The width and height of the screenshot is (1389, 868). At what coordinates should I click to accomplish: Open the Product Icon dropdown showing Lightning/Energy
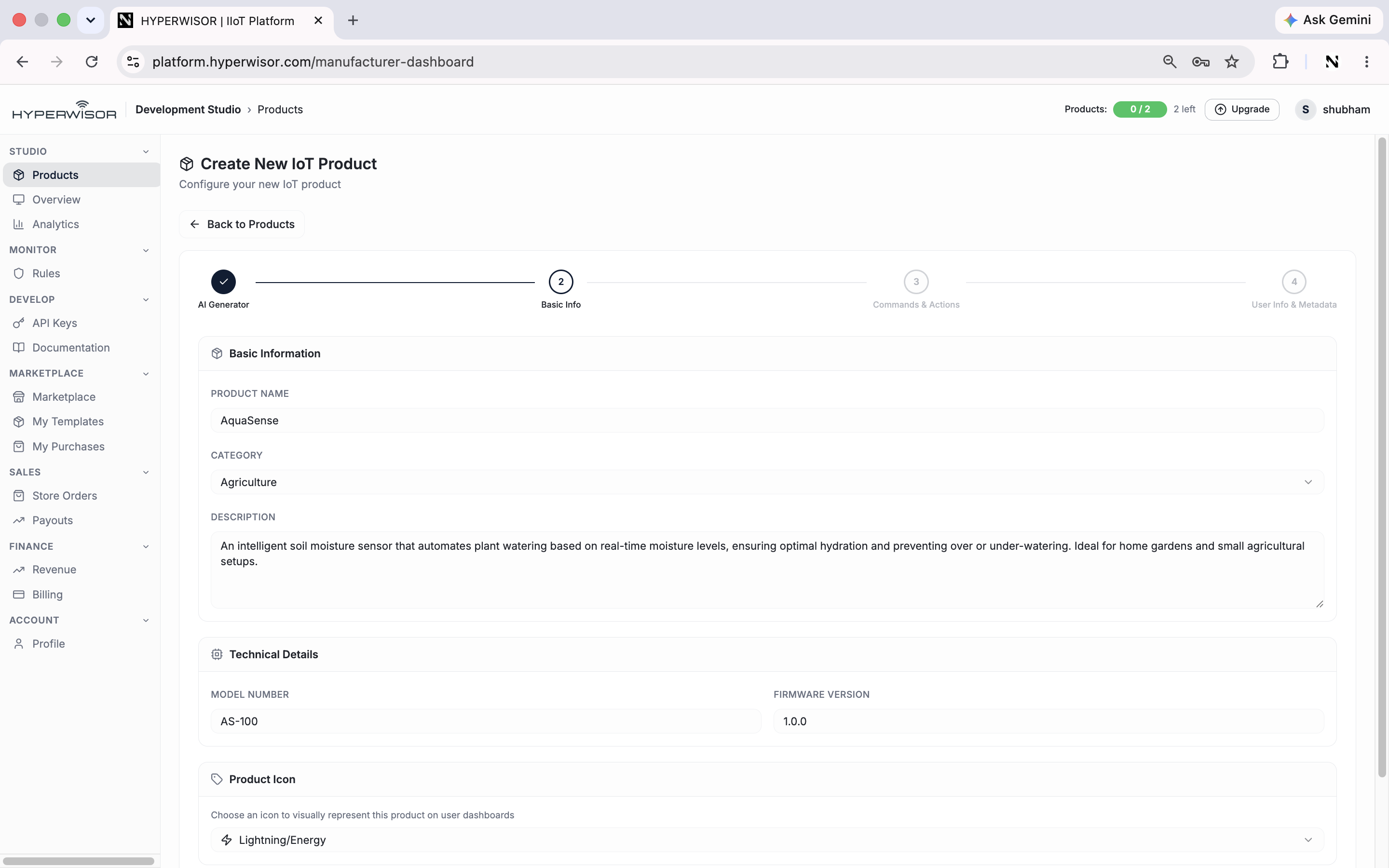[x=767, y=840]
